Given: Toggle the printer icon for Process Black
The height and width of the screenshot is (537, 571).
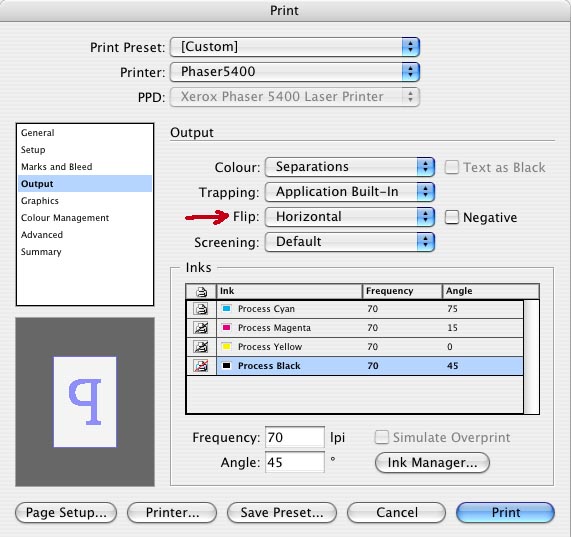Looking at the screenshot, I should (x=201, y=366).
